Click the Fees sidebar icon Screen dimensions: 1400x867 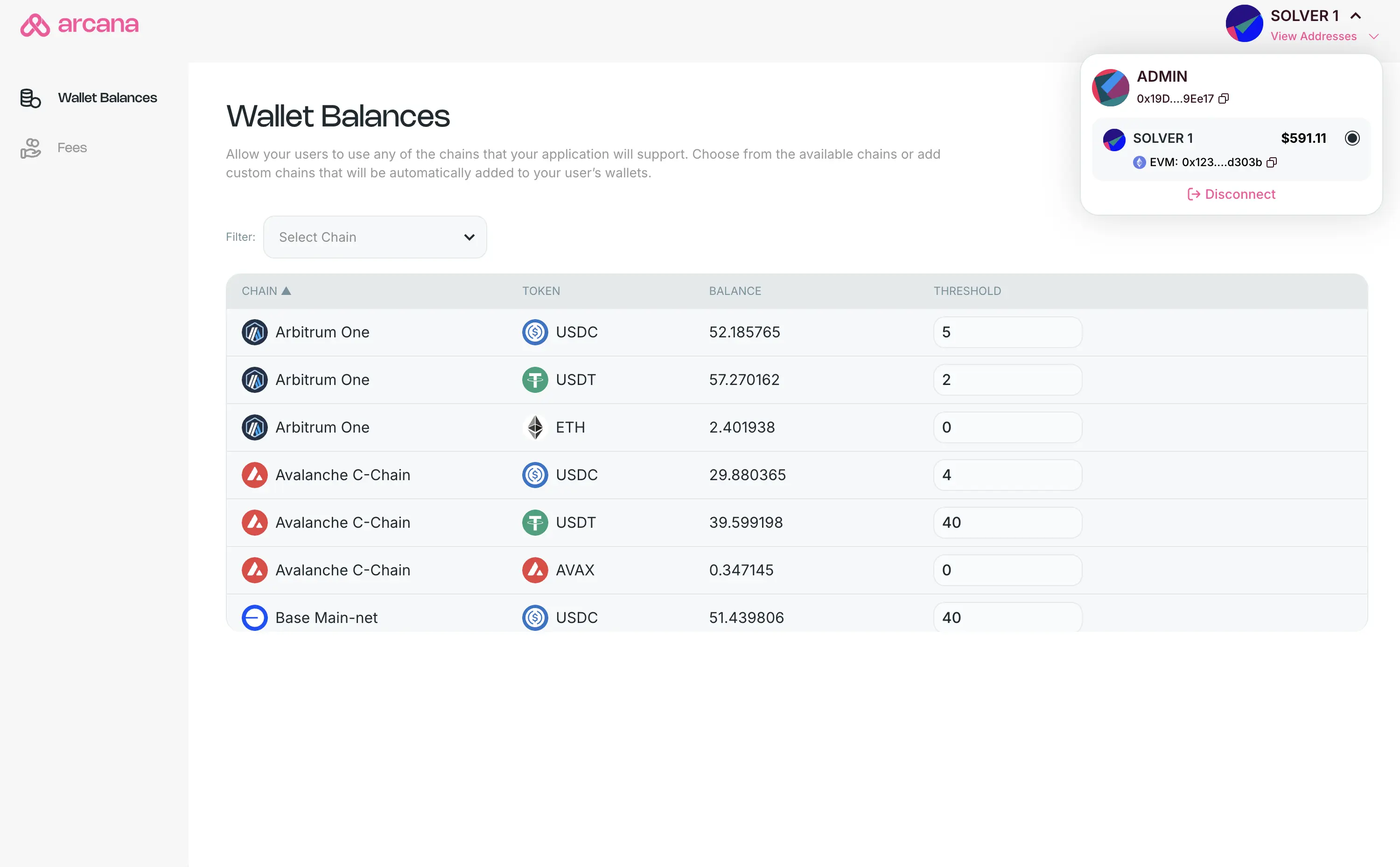coord(30,148)
